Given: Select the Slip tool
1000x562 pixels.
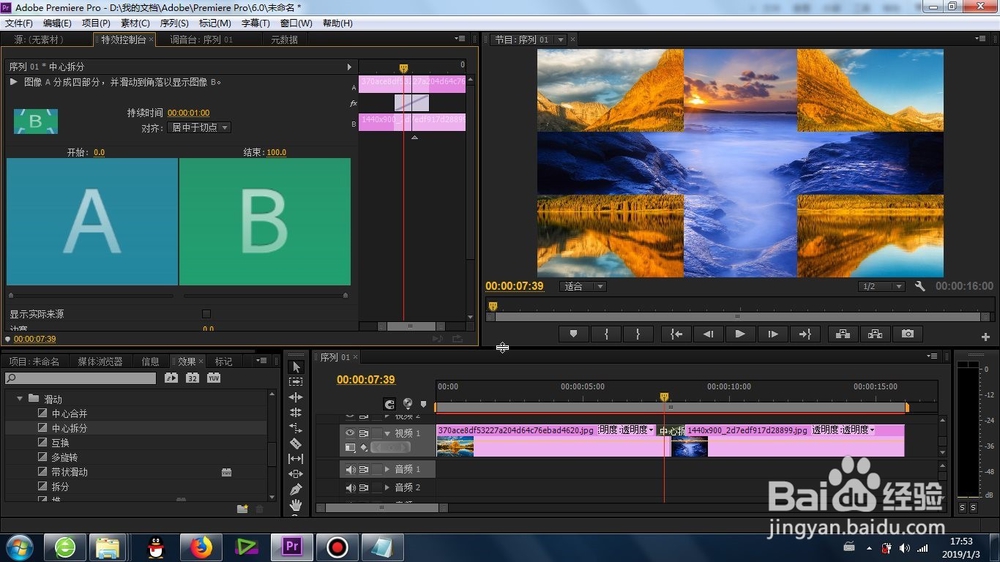Looking at the screenshot, I should (295, 459).
